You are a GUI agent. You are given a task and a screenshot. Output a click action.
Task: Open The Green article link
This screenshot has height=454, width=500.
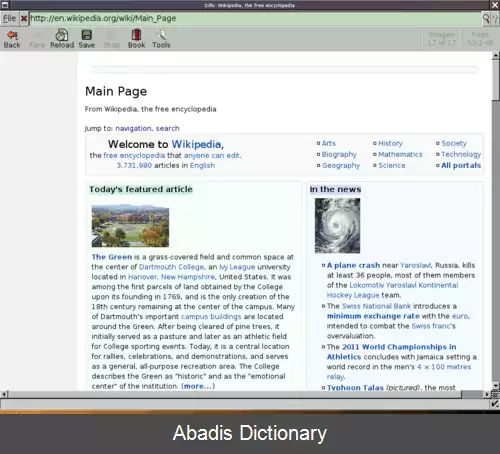112,257
